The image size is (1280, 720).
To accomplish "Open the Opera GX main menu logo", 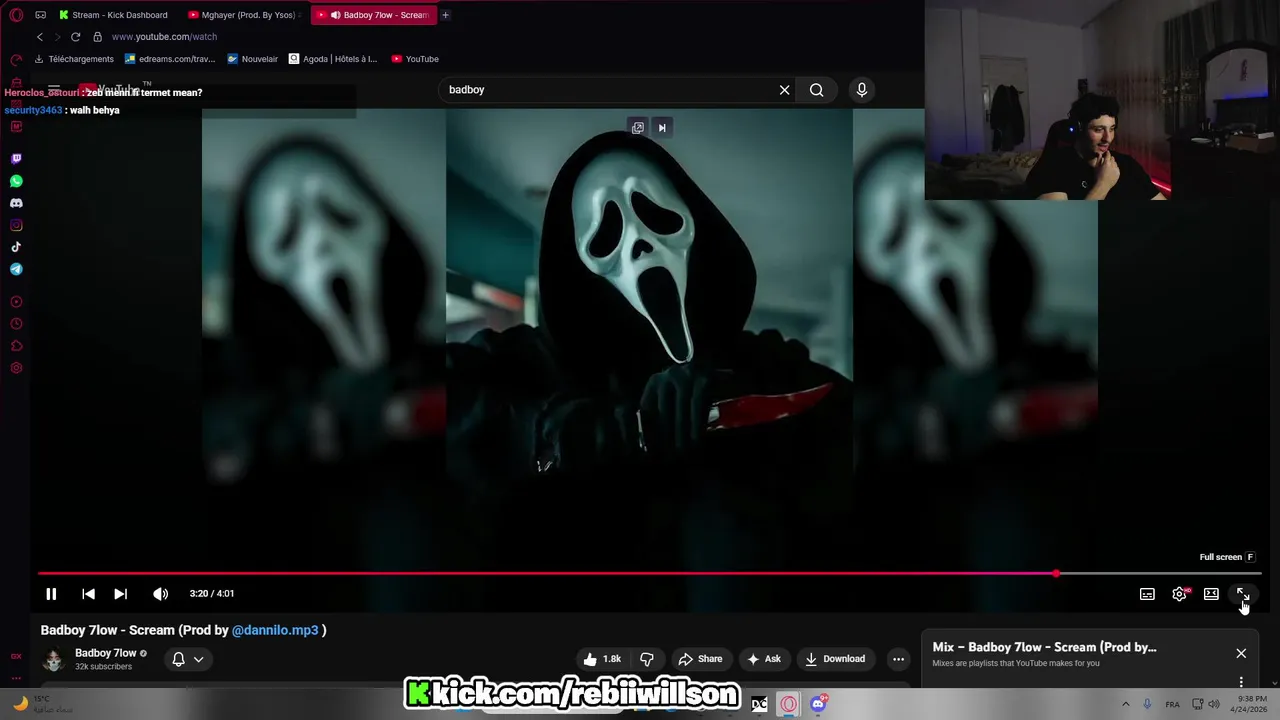I will (x=16, y=15).
